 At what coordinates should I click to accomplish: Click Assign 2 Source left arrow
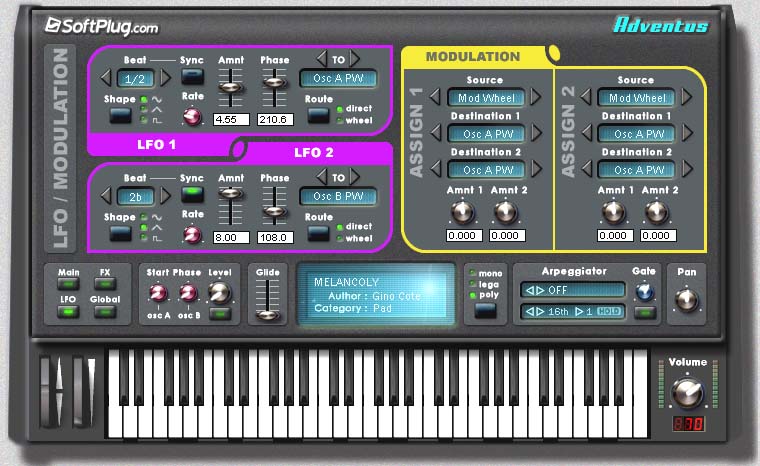tap(586, 97)
